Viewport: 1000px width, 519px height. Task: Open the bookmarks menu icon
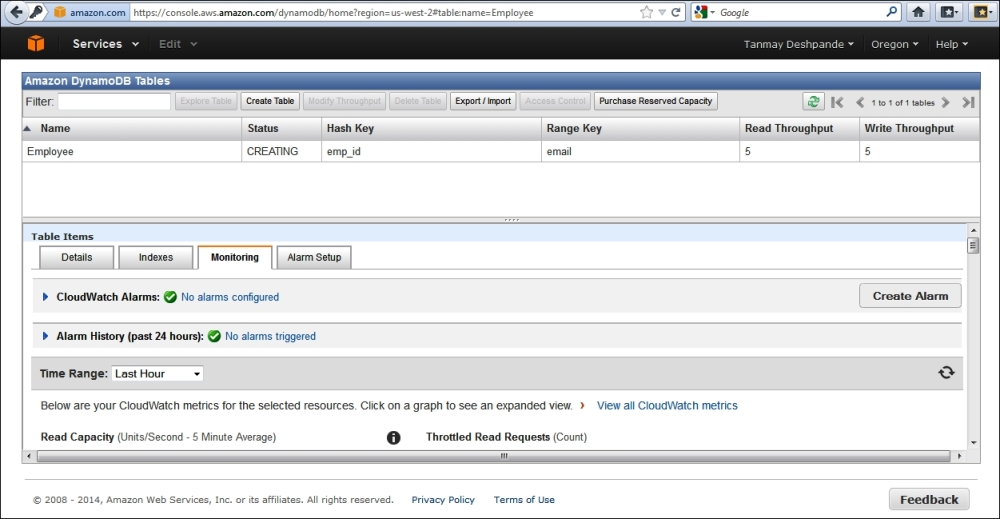click(948, 12)
